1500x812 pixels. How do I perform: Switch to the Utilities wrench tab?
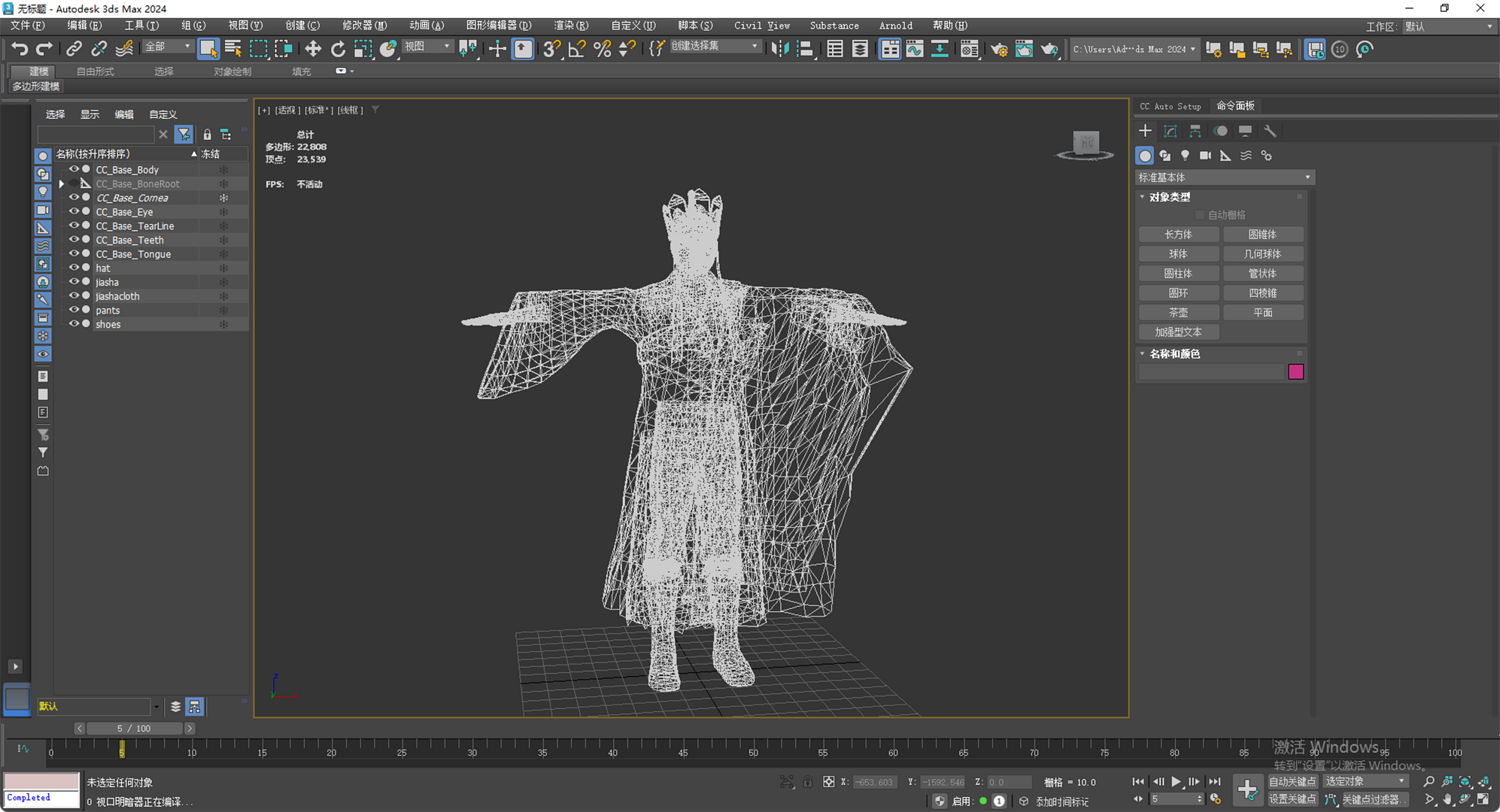(1270, 131)
